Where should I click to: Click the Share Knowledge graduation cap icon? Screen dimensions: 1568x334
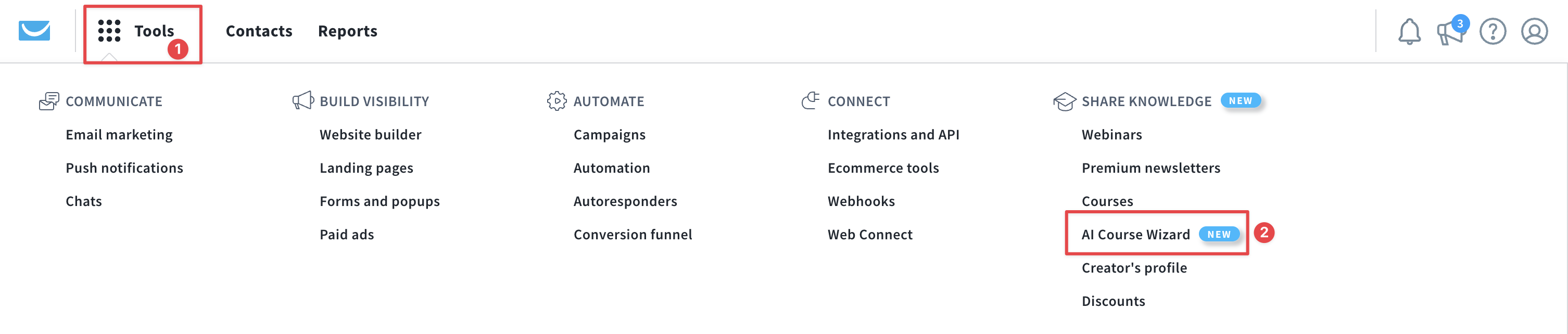1064,101
